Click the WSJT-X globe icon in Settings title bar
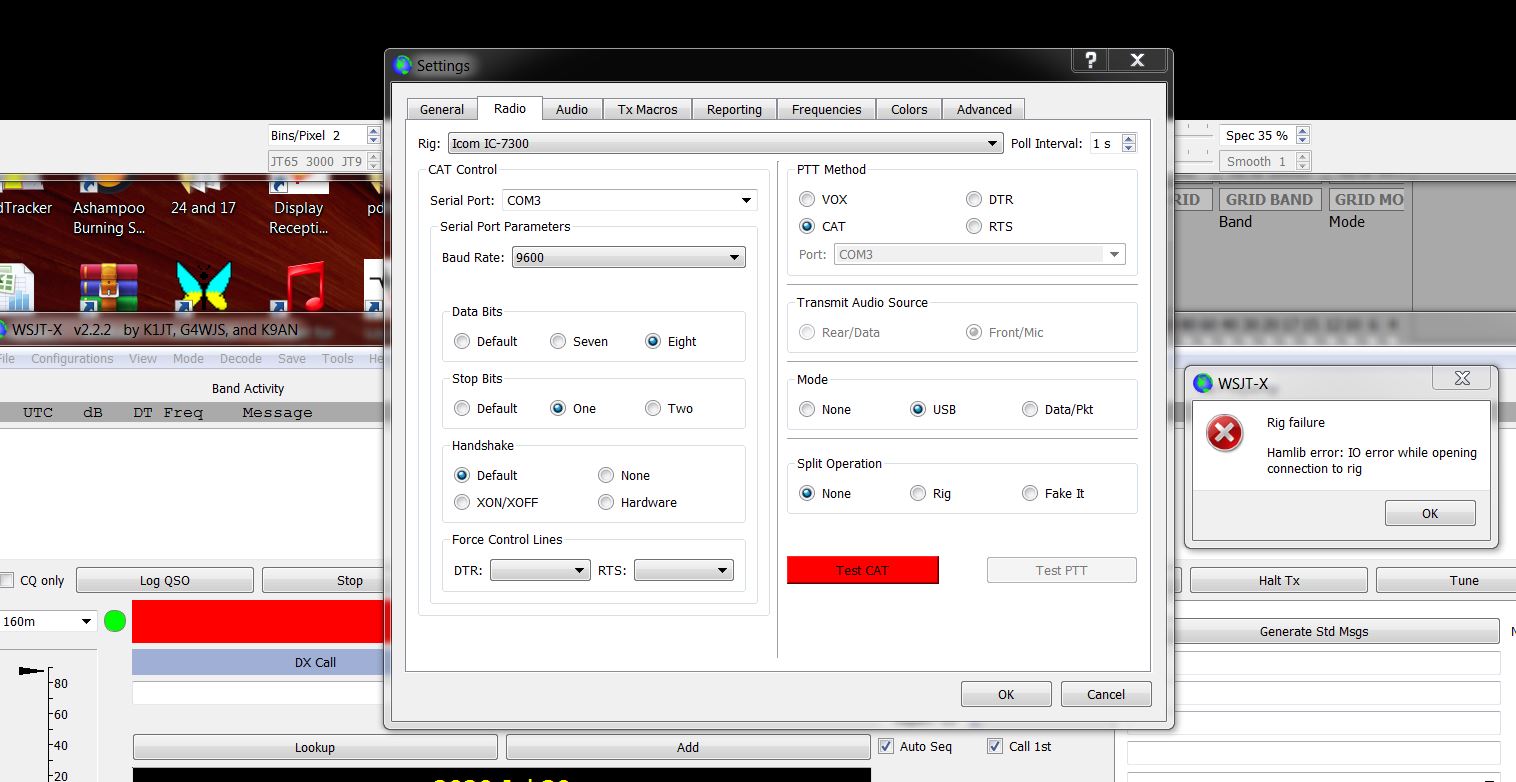Viewport: 1516px width, 782px height. [402, 65]
